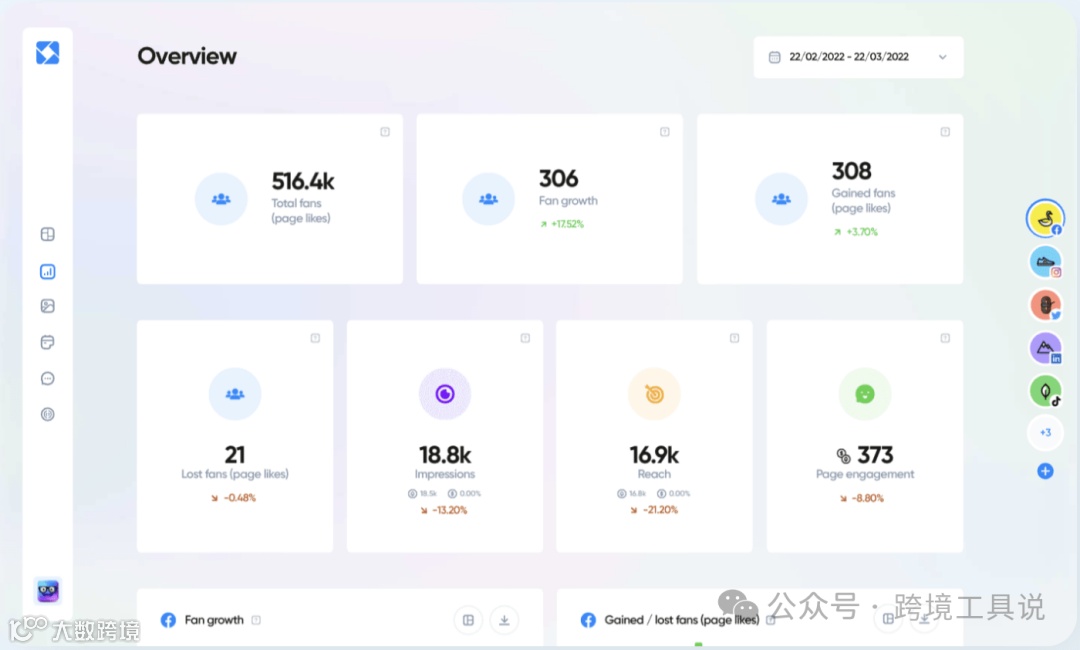Click the blue app logo in sidebar
The height and width of the screenshot is (650, 1080).
(48, 53)
